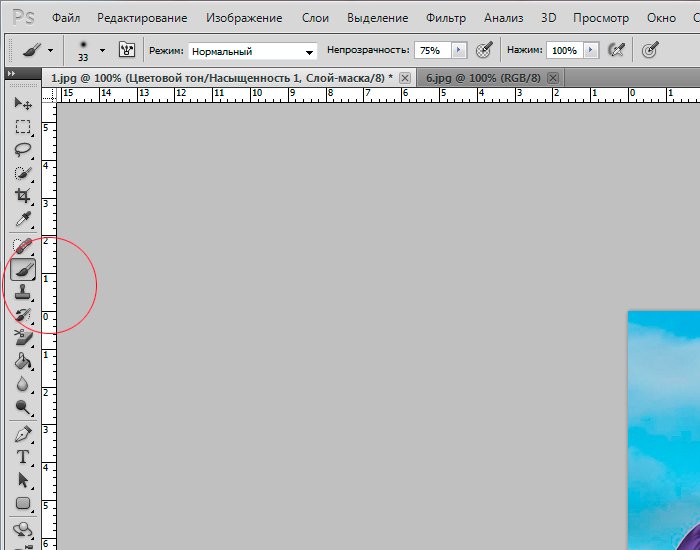Activate the Brush tool in toolbox
The height and width of the screenshot is (550, 700).
point(23,268)
